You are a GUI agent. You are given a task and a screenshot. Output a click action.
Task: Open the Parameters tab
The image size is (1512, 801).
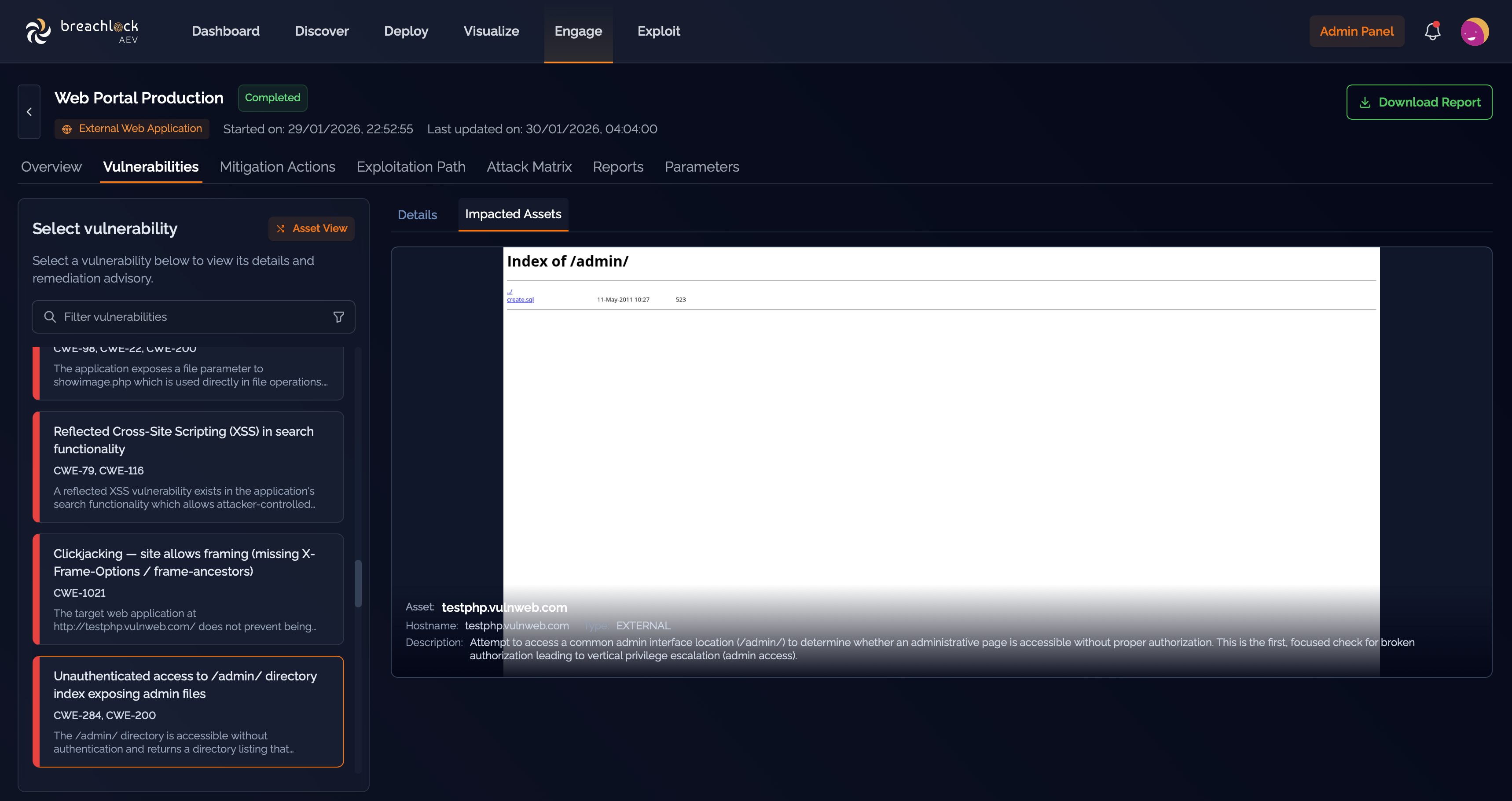pyautogui.click(x=701, y=167)
